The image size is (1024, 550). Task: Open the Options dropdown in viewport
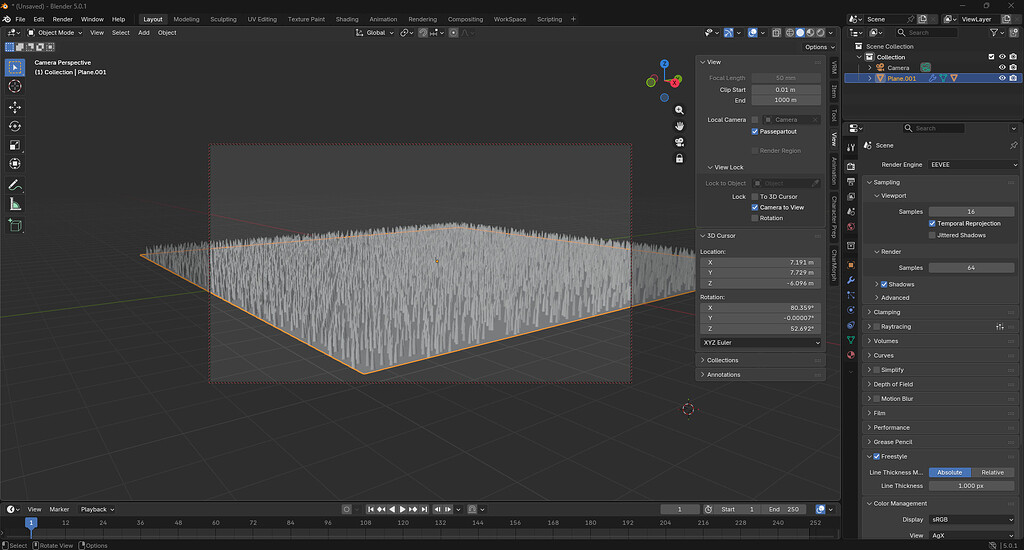pos(820,47)
